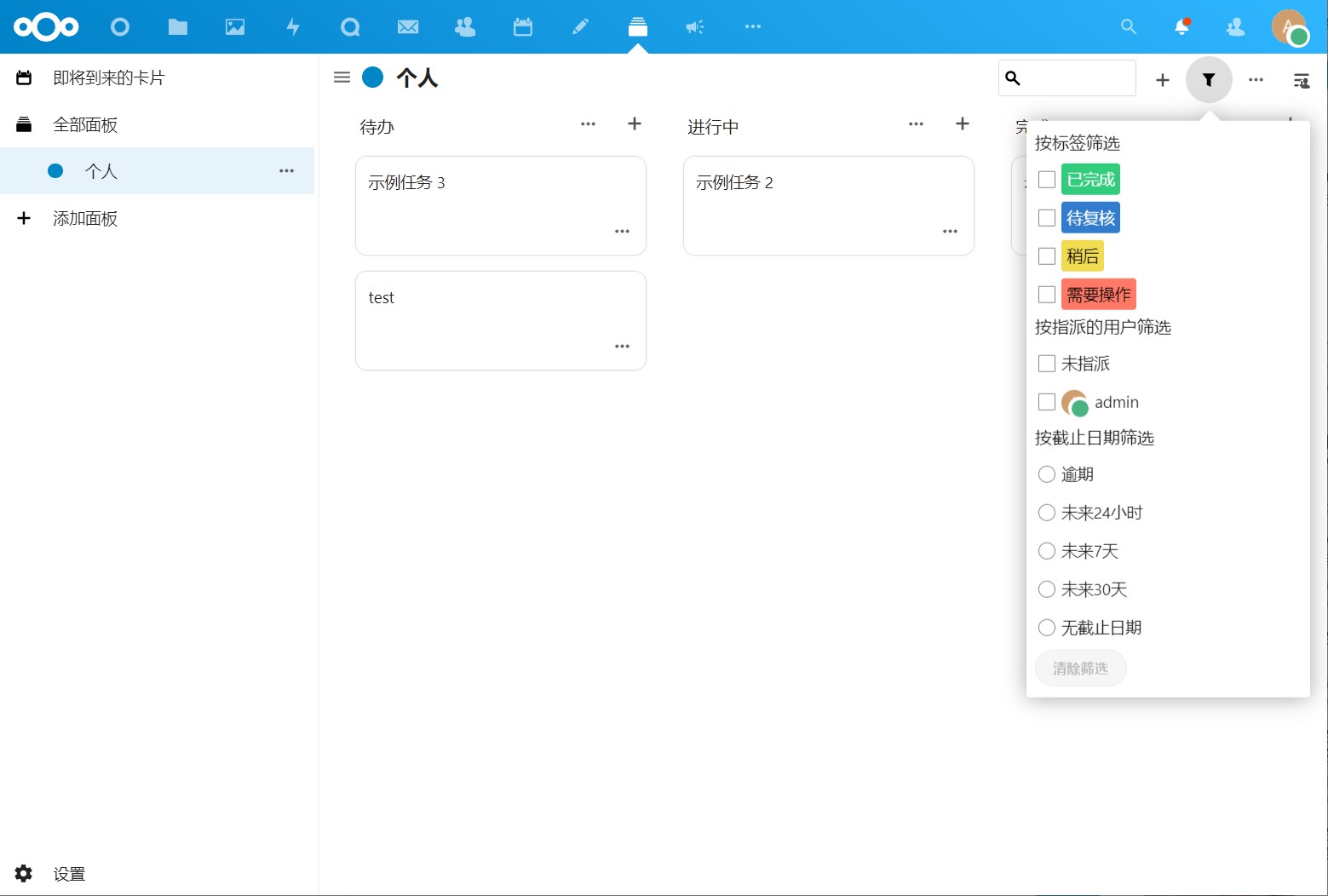Open the Calendar app icon
The height and width of the screenshot is (896, 1328).
(523, 27)
